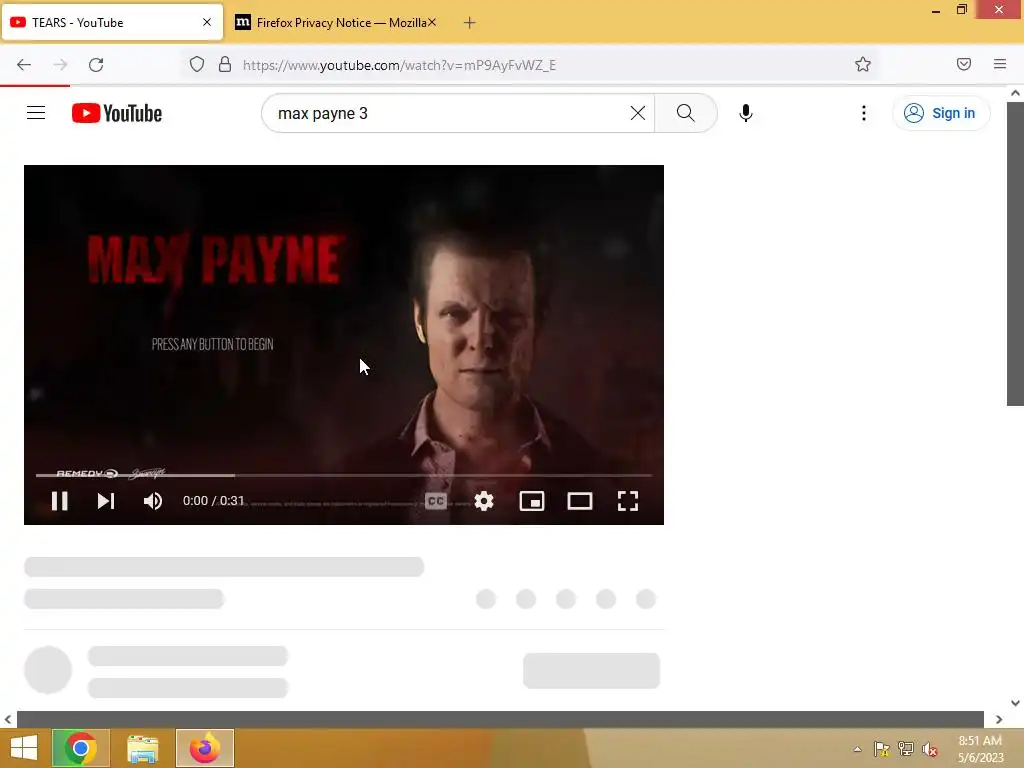1024x768 pixels.
Task: Switch to theater mode
Action: 580,501
